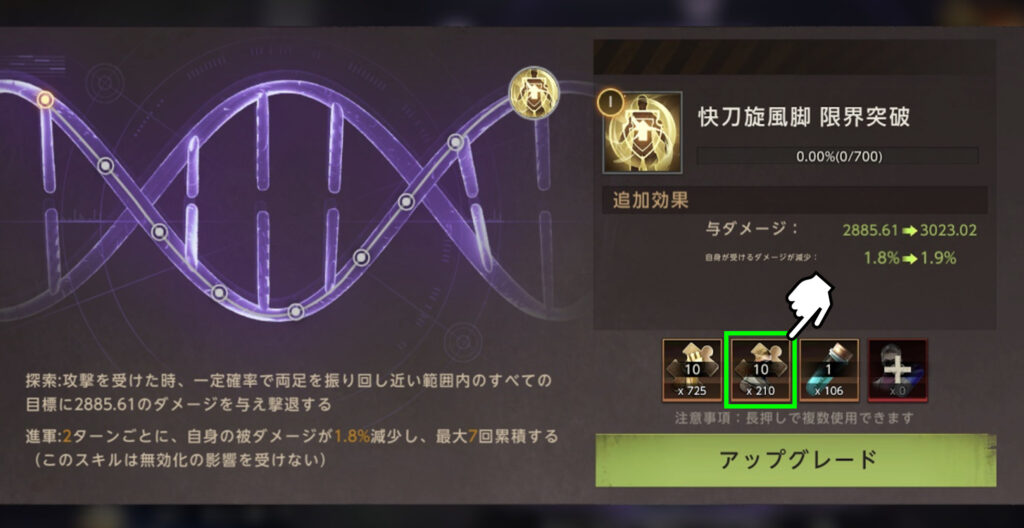This screenshot has height=528, width=1024.
Task: Select the fourth helix node near bottom
Action: pos(220,292)
